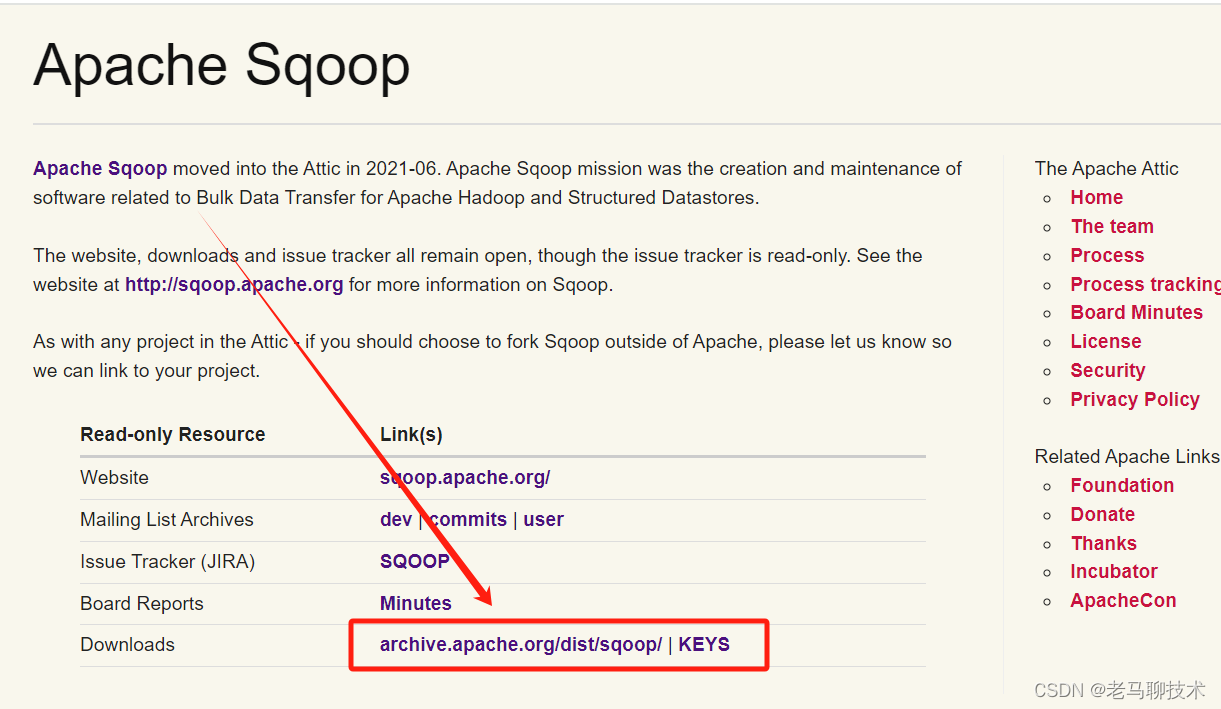Open the user mailing list archive
The width and height of the screenshot is (1221, 709).
tap(544, 519)
